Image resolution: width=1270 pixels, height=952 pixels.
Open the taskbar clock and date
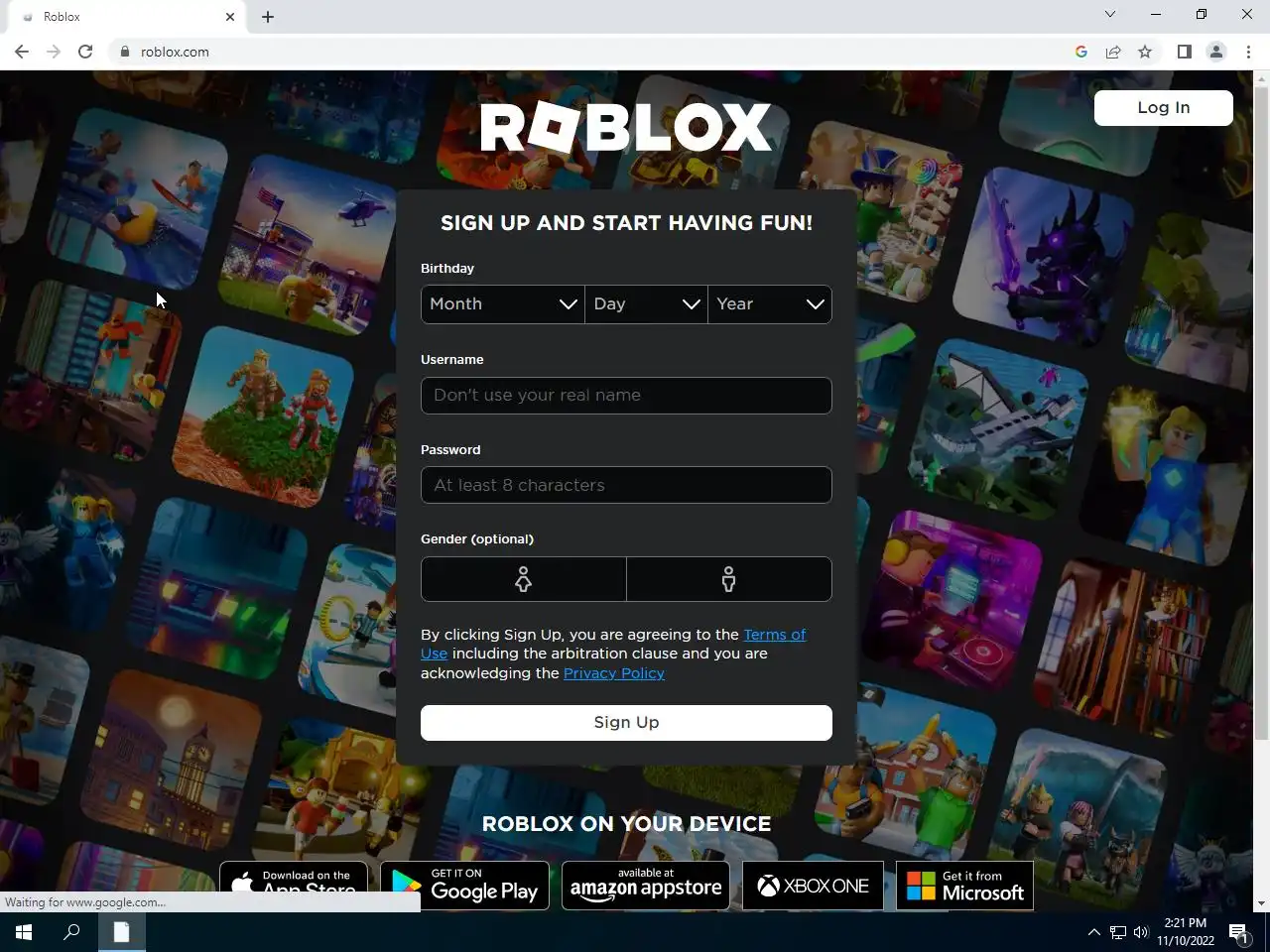[x=1186, y=932]
